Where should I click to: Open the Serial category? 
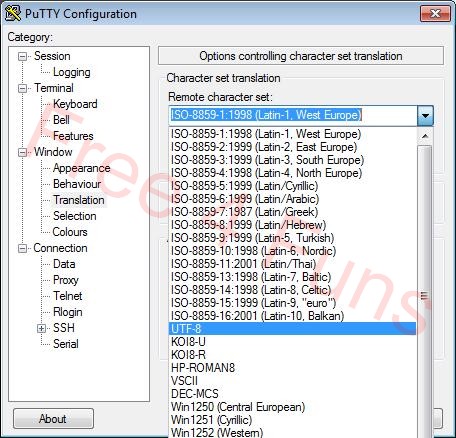(x=66, y=344)
